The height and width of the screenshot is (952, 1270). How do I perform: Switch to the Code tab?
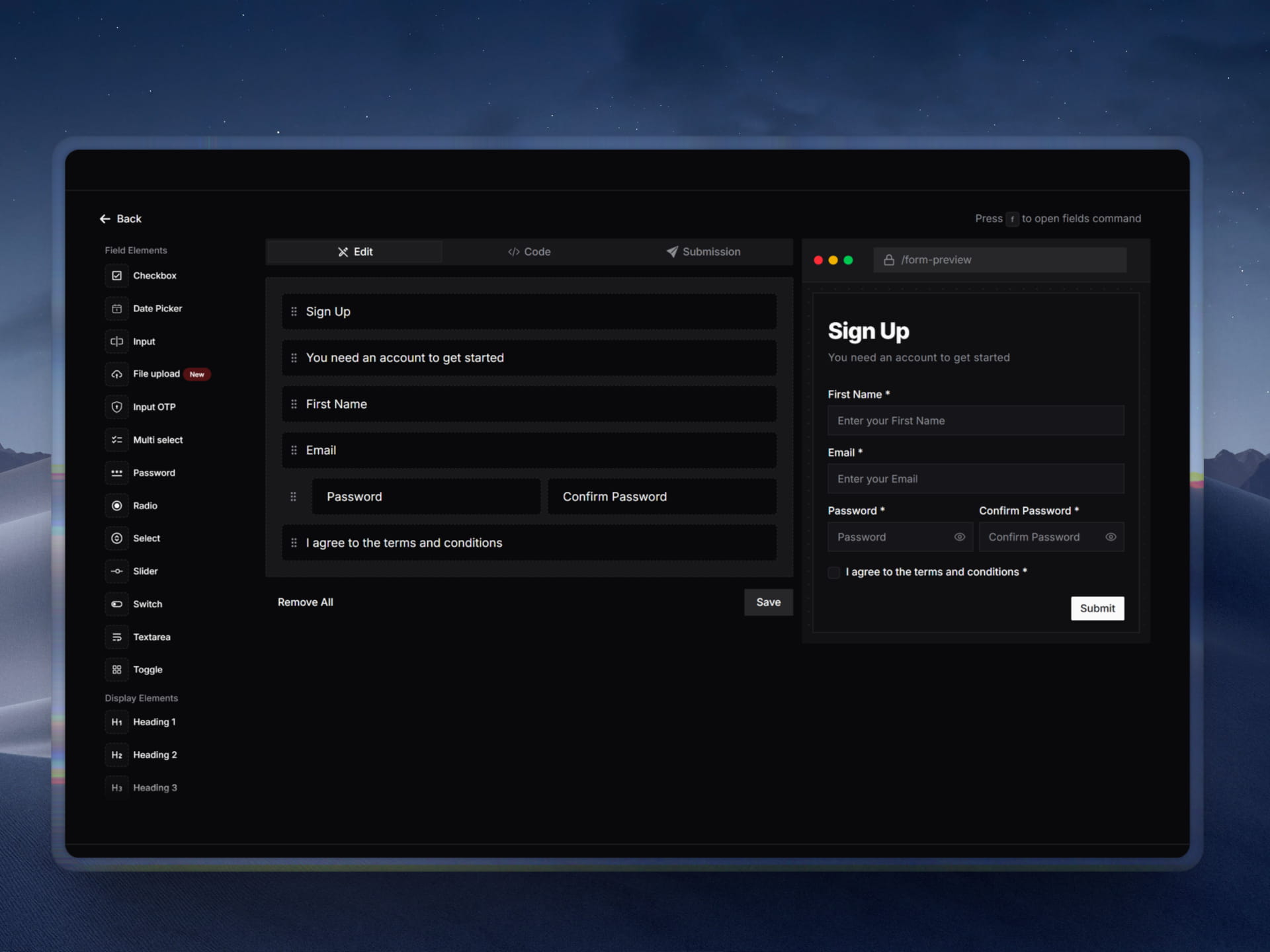[x=529, y=252]
